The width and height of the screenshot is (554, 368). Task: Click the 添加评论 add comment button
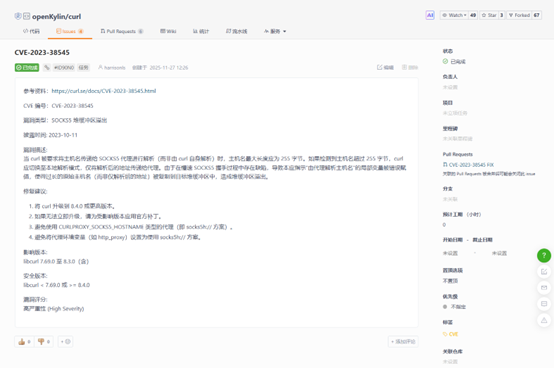click(x=403, y=342)
